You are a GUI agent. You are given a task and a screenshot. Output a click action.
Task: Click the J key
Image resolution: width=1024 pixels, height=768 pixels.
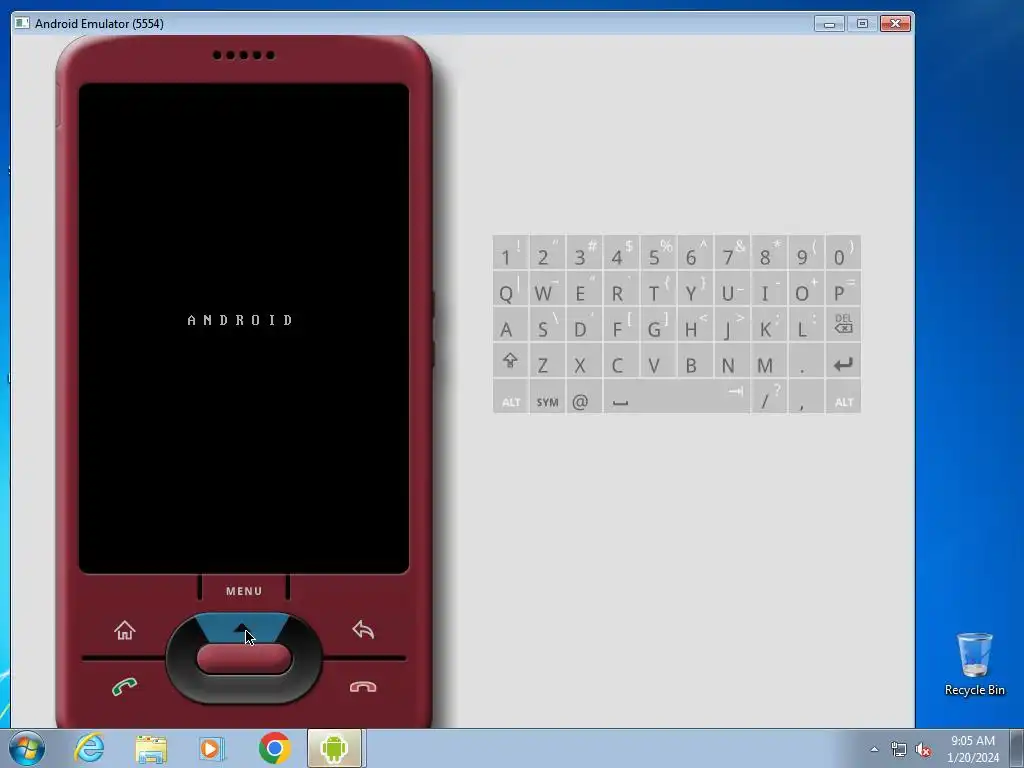pyautogui.click(x=732, y=325)
